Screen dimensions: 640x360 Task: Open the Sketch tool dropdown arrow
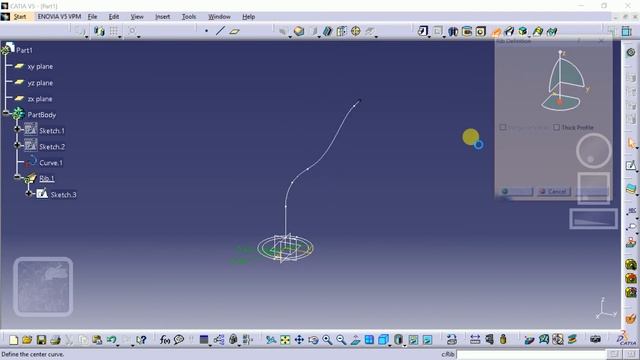point(637,171)
